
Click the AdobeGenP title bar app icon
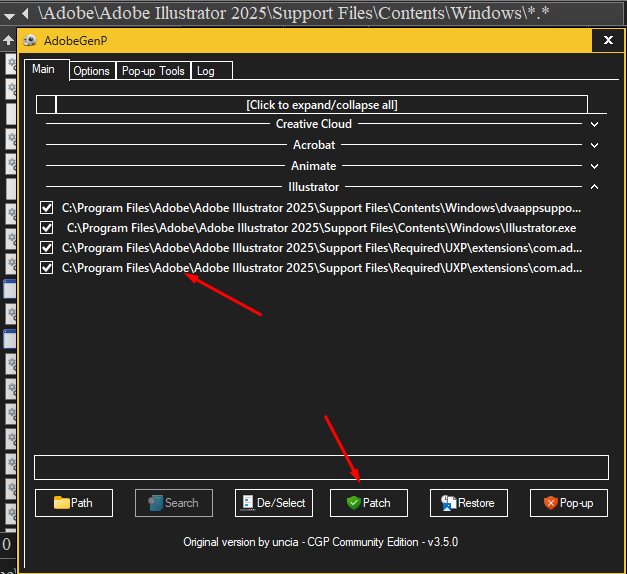pos(31,41)
